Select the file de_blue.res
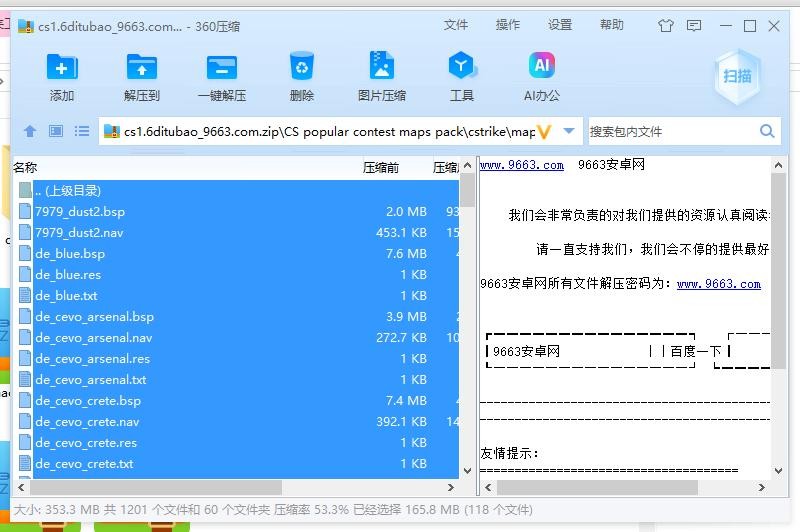The width and height of the screenshot is (800, 532). [68, 274]
